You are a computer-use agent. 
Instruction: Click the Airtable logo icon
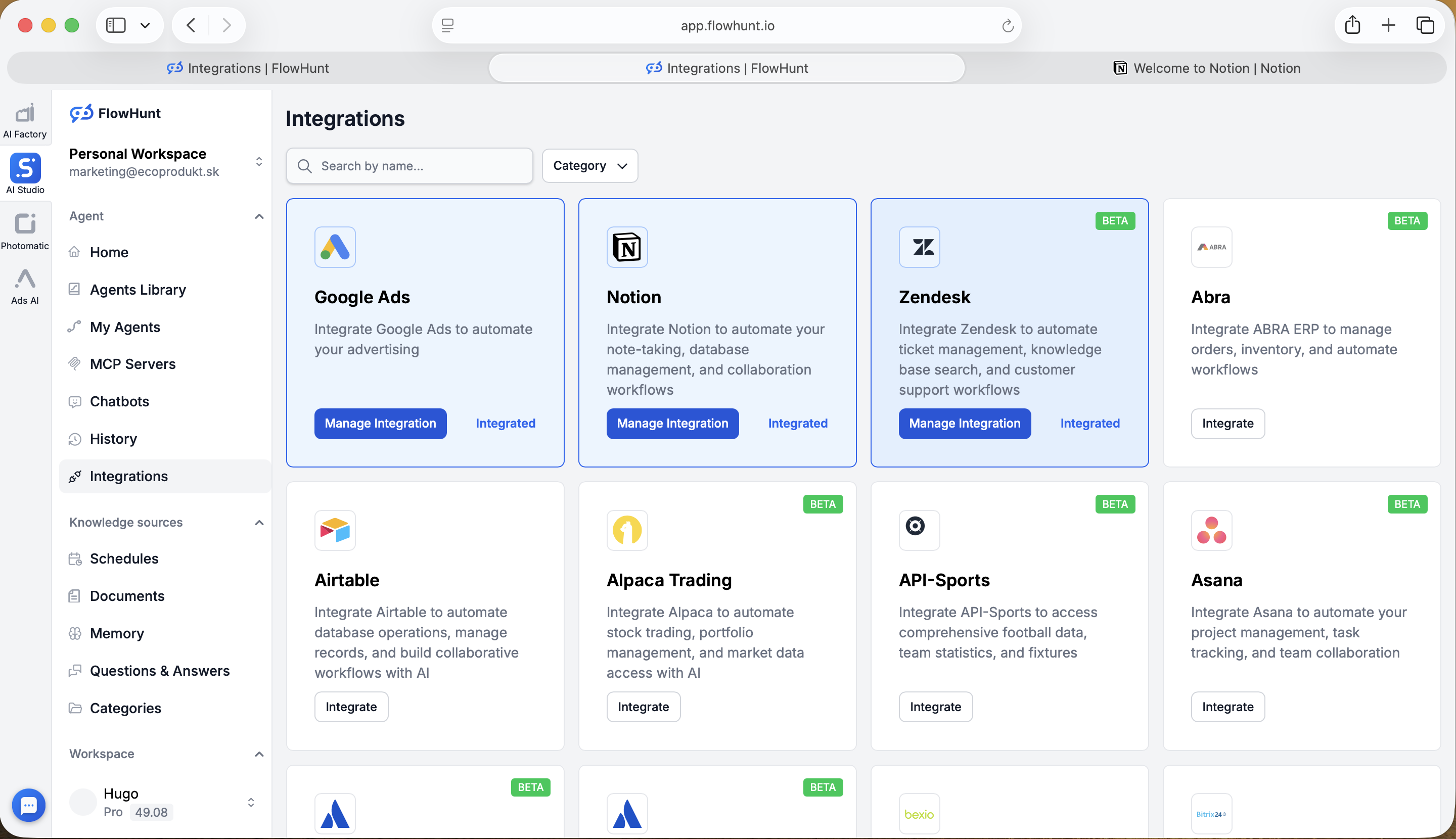335,530
